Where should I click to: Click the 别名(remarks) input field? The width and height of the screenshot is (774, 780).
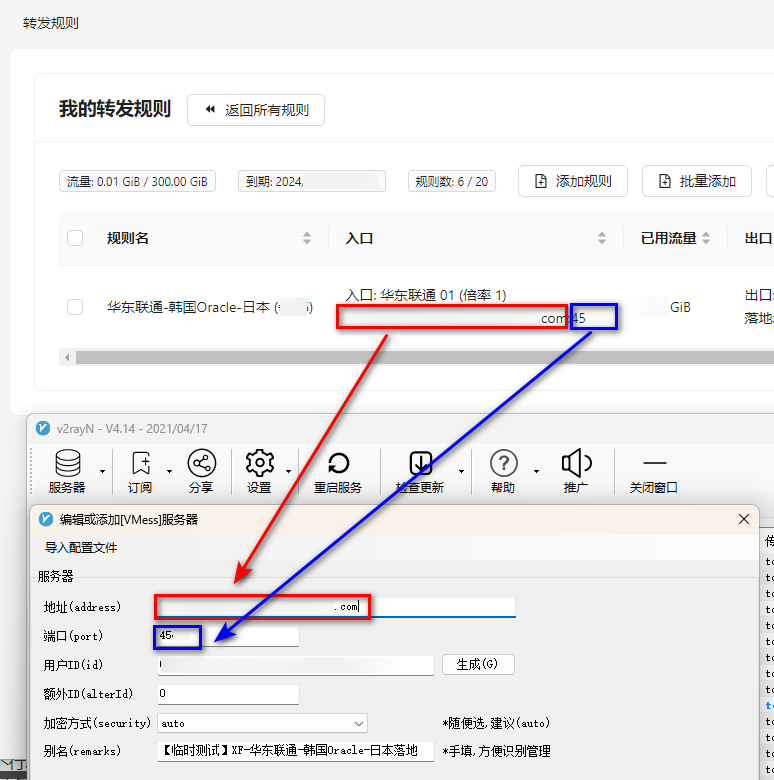[296, 751]
